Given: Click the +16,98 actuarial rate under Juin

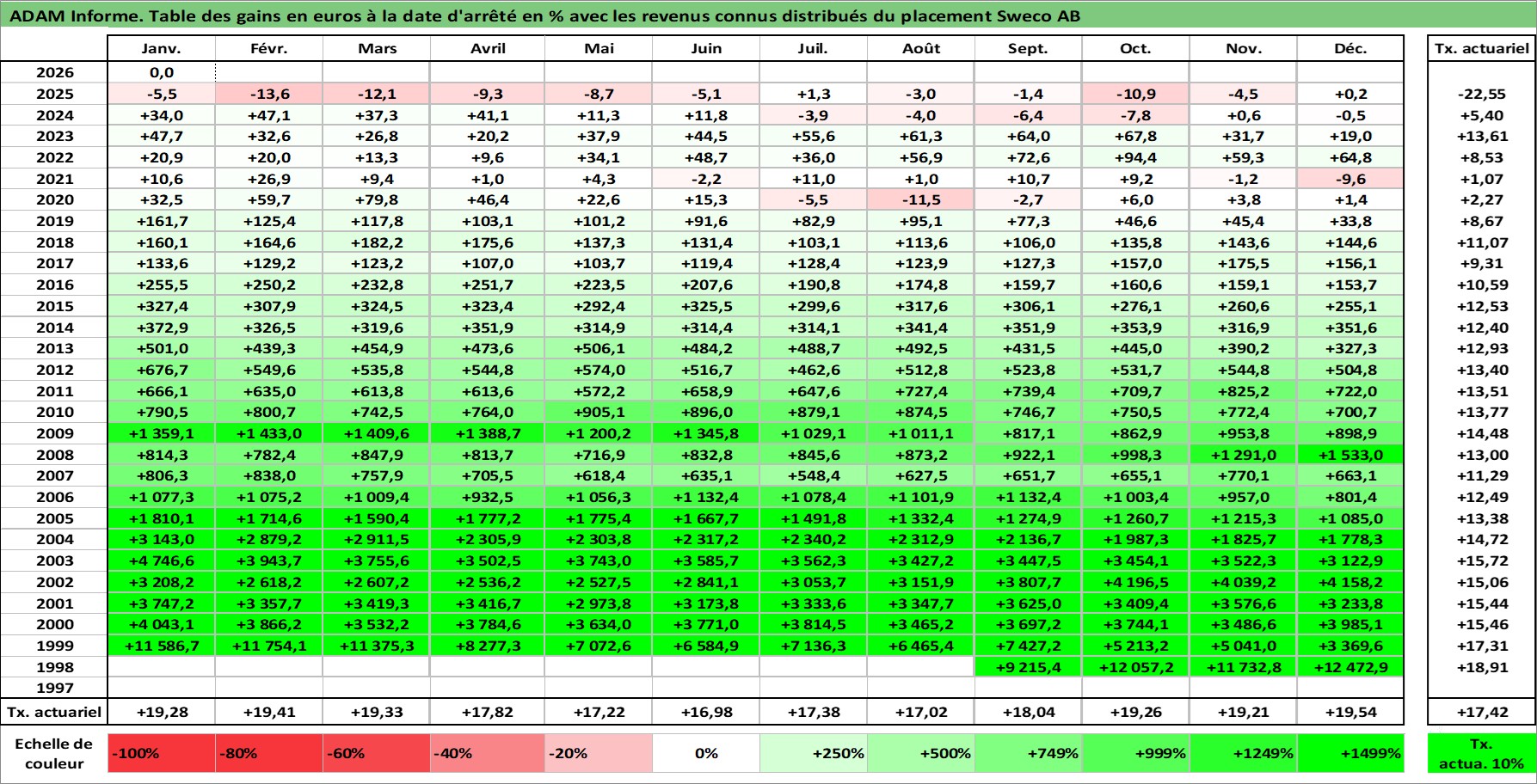Looking at the screenshot, I should click(x=706, y=712).
